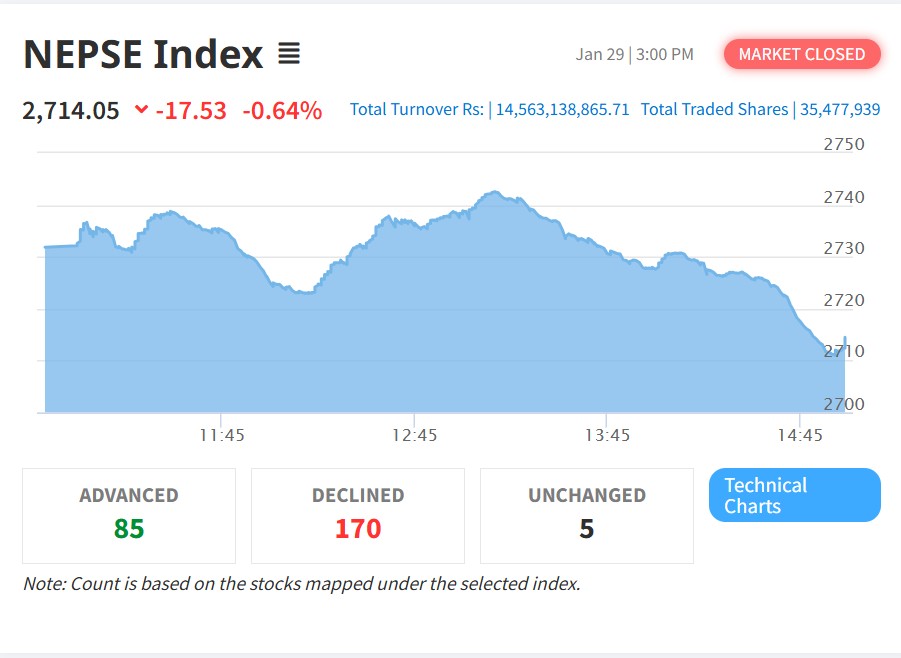Select the DECLINED 170 stocks box
Viewport: 901px width, 658px height.
(x=358, y=515)
